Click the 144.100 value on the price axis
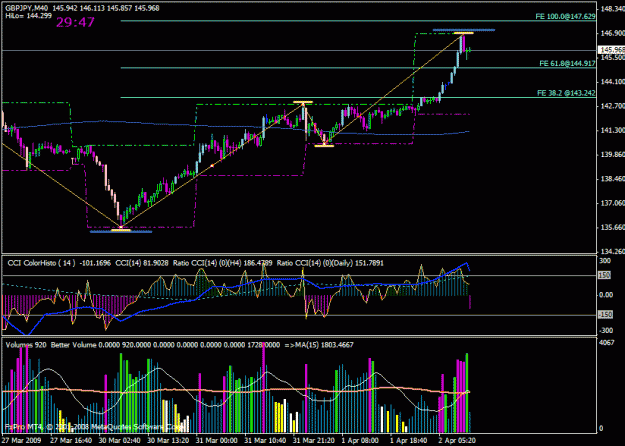 pos(613,82)
